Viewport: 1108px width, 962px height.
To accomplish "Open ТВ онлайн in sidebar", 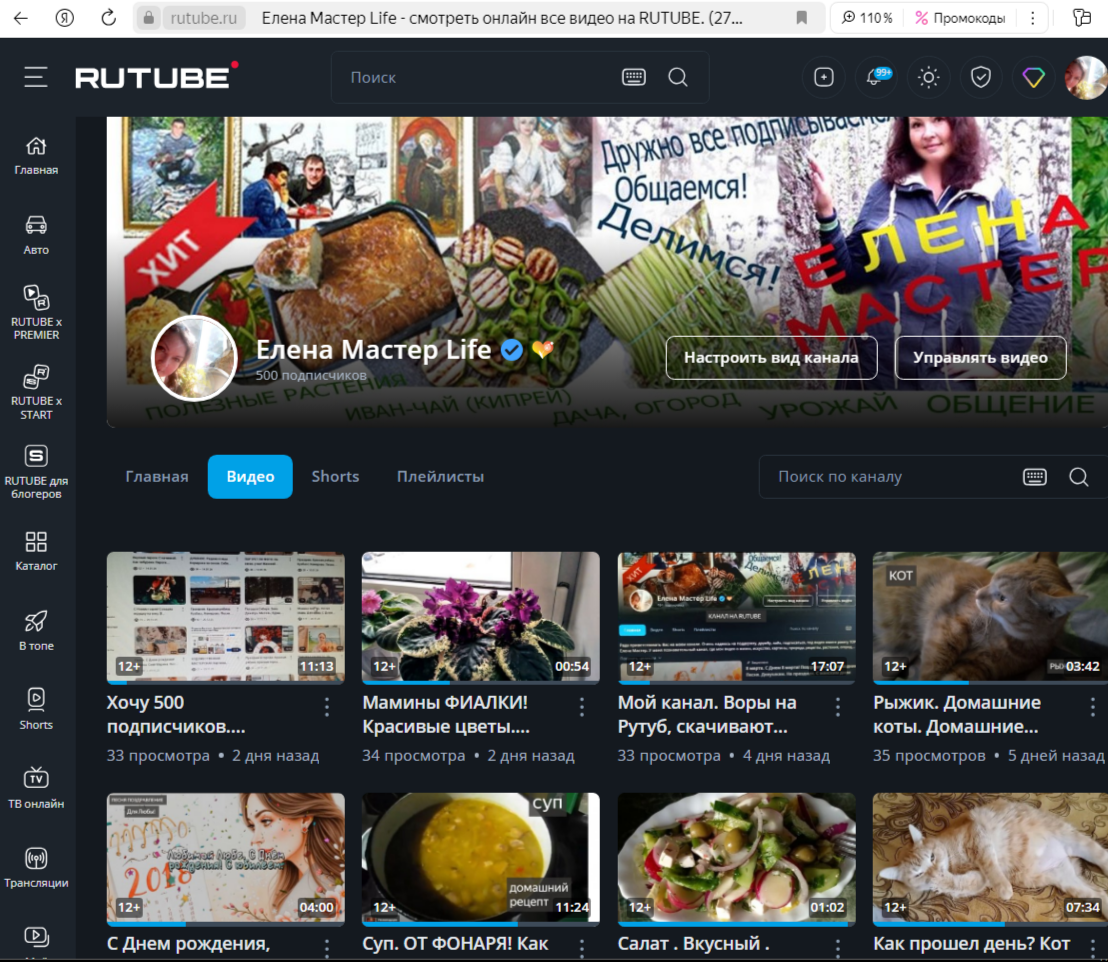I will click(x=36, y=789).
